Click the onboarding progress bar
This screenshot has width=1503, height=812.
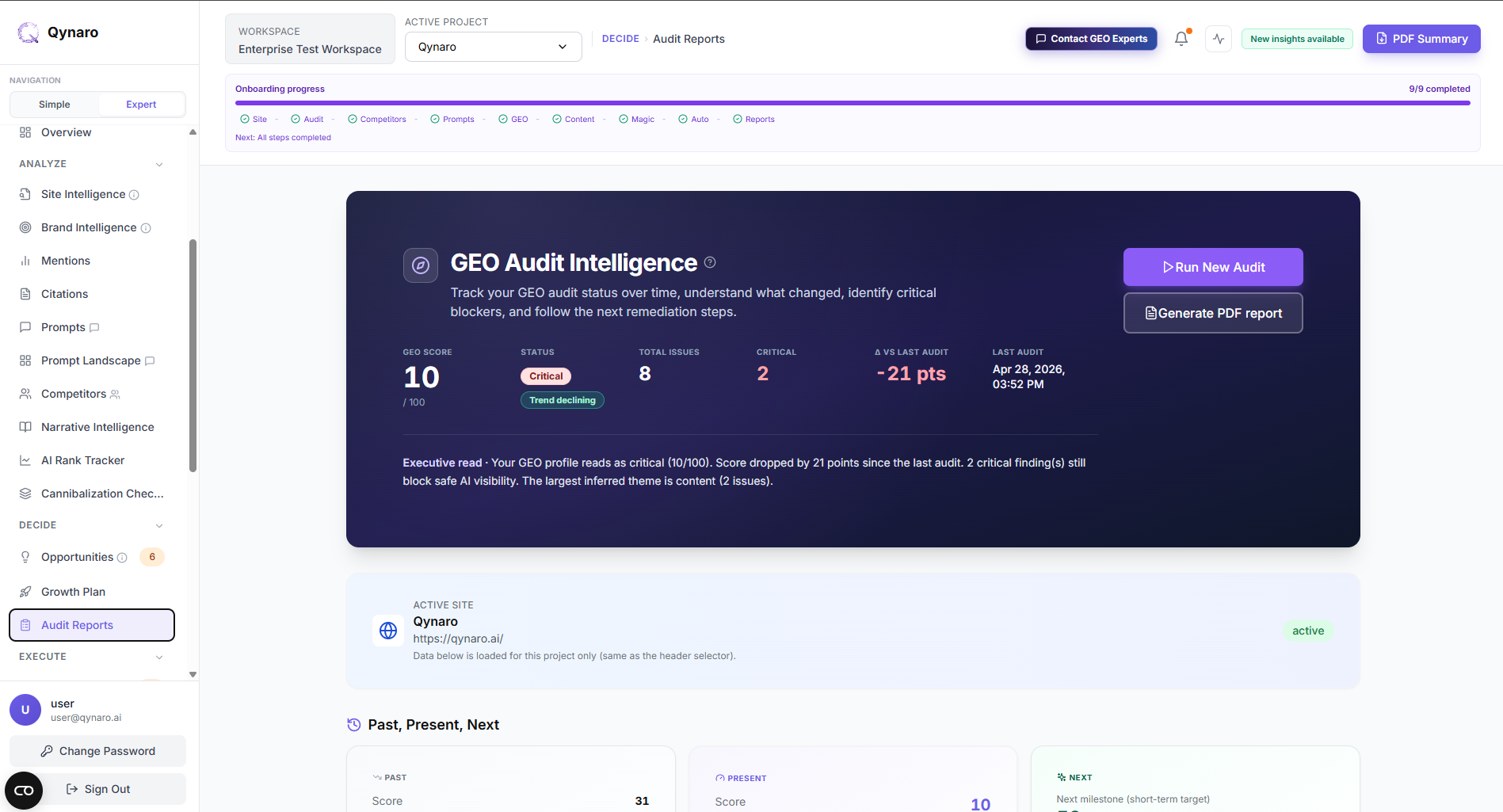(x=853, y=103)
